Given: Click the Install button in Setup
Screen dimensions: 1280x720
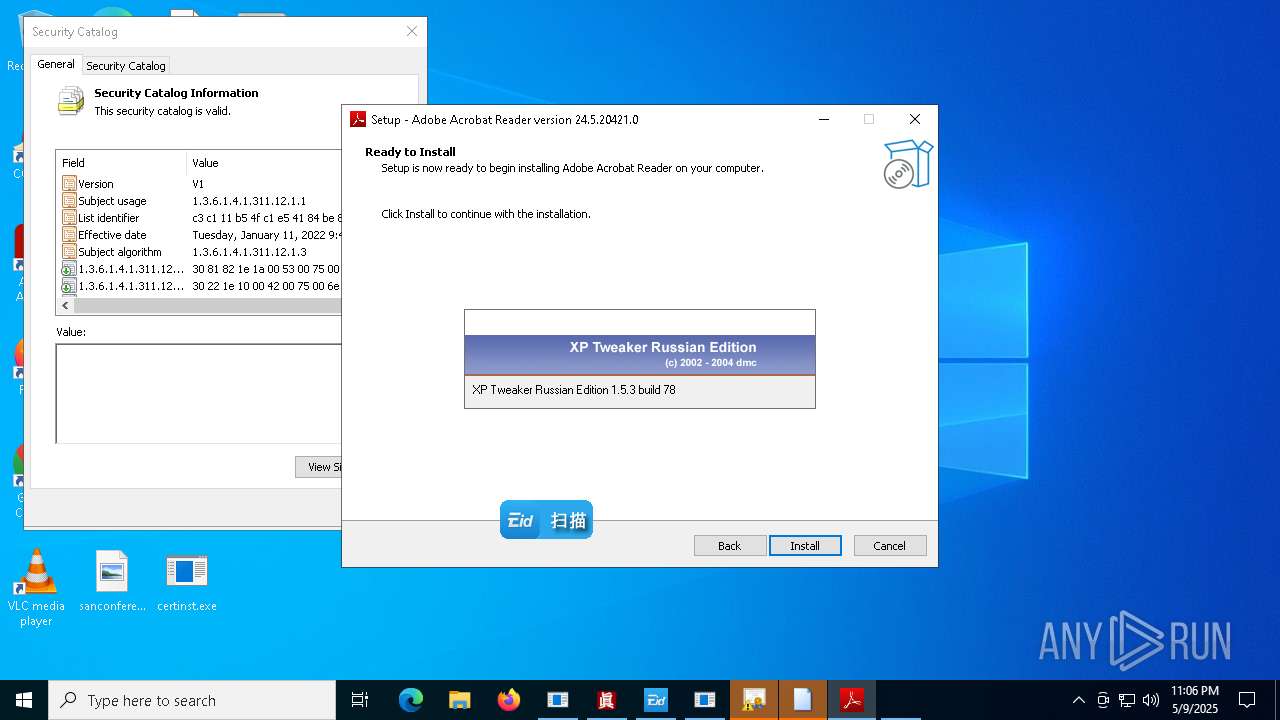Looking at the screenshot, I should (x=805, y=545).
